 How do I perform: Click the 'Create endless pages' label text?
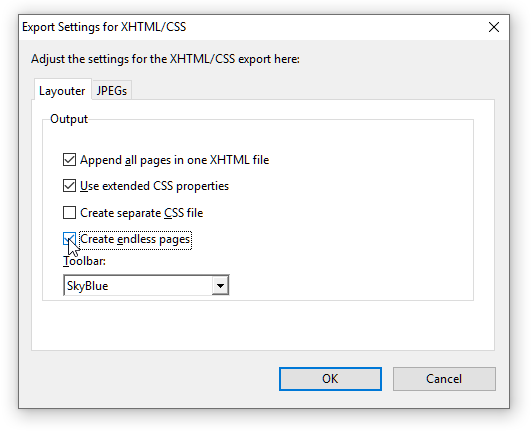click(x=135, y=239)
